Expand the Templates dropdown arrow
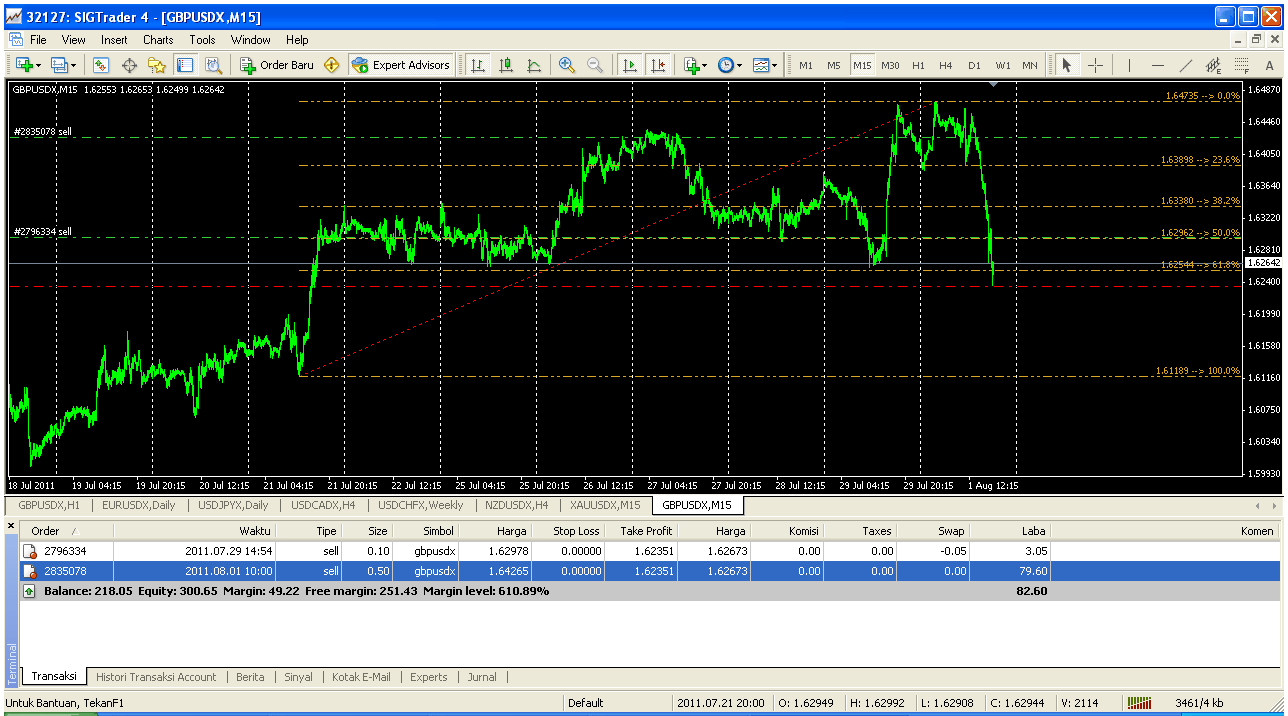Image resolution: width=1288 pixels, height=716 pixels. (775, 65)
